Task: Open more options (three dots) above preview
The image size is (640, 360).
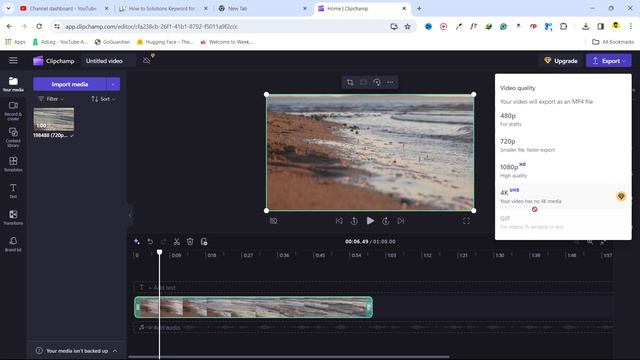Action: 390,82
